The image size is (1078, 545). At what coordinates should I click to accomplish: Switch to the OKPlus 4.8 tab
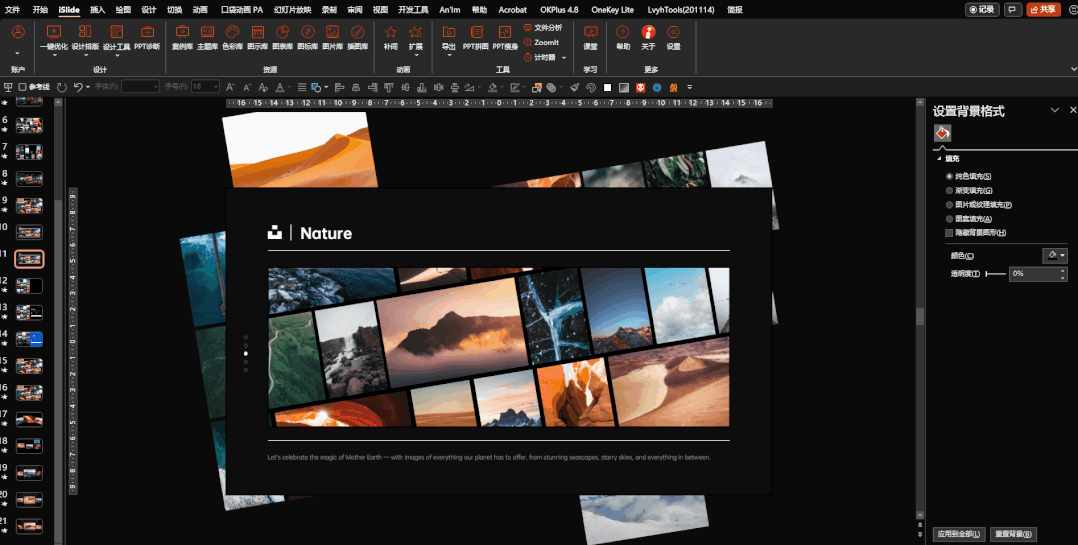559,10
